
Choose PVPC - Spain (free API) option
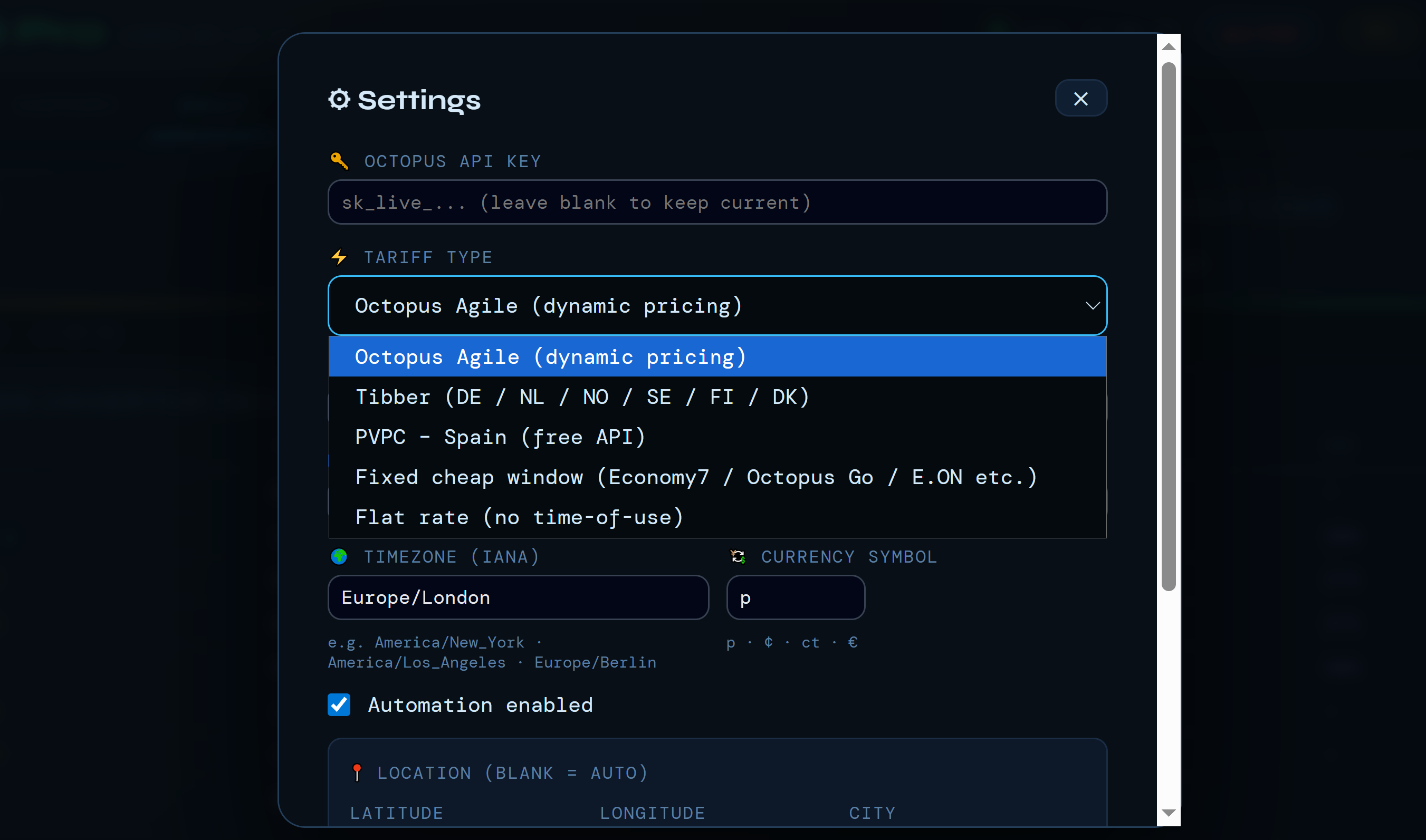coord(717,437)
